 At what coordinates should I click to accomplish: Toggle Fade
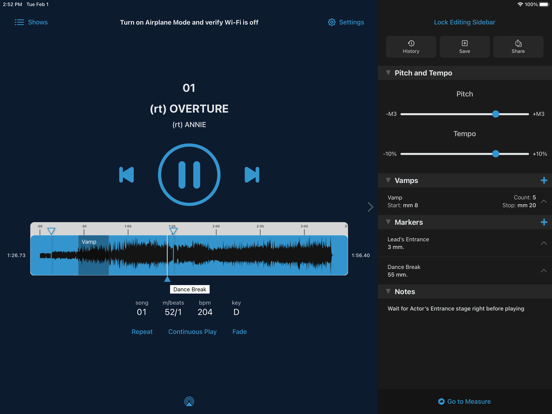coord(239,332)
